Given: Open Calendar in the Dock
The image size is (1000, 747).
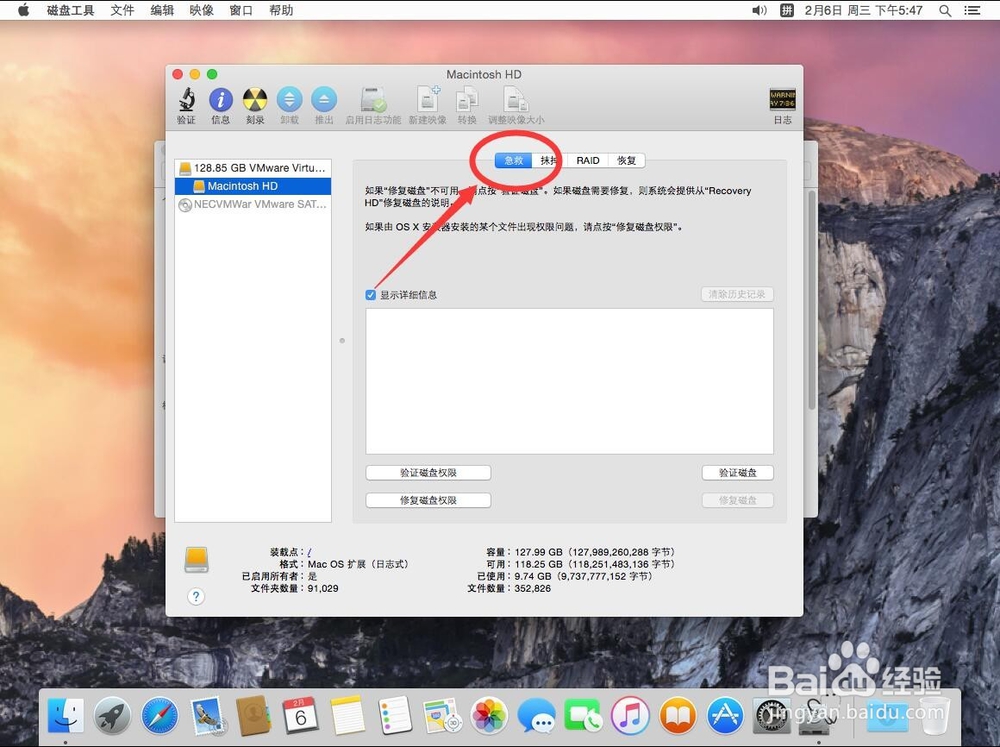Looking at the screenshot, I should 300,715.
